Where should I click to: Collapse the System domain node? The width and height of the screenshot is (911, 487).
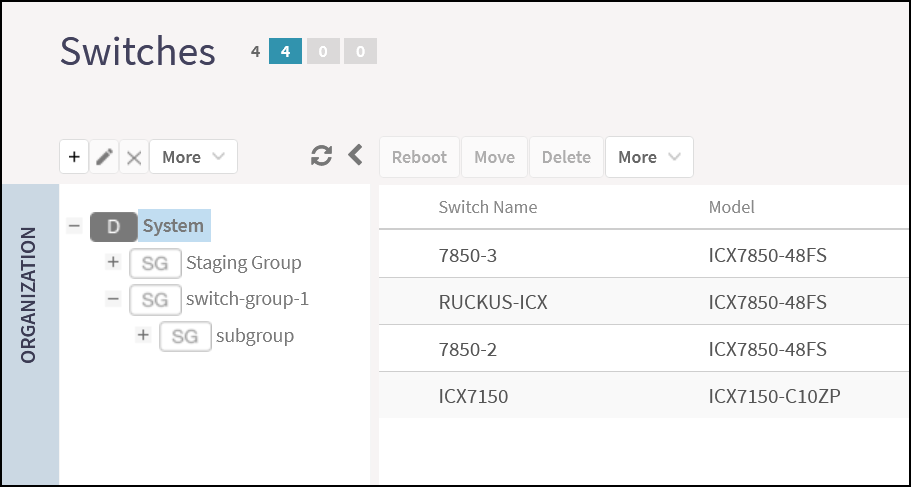point(74,225)
